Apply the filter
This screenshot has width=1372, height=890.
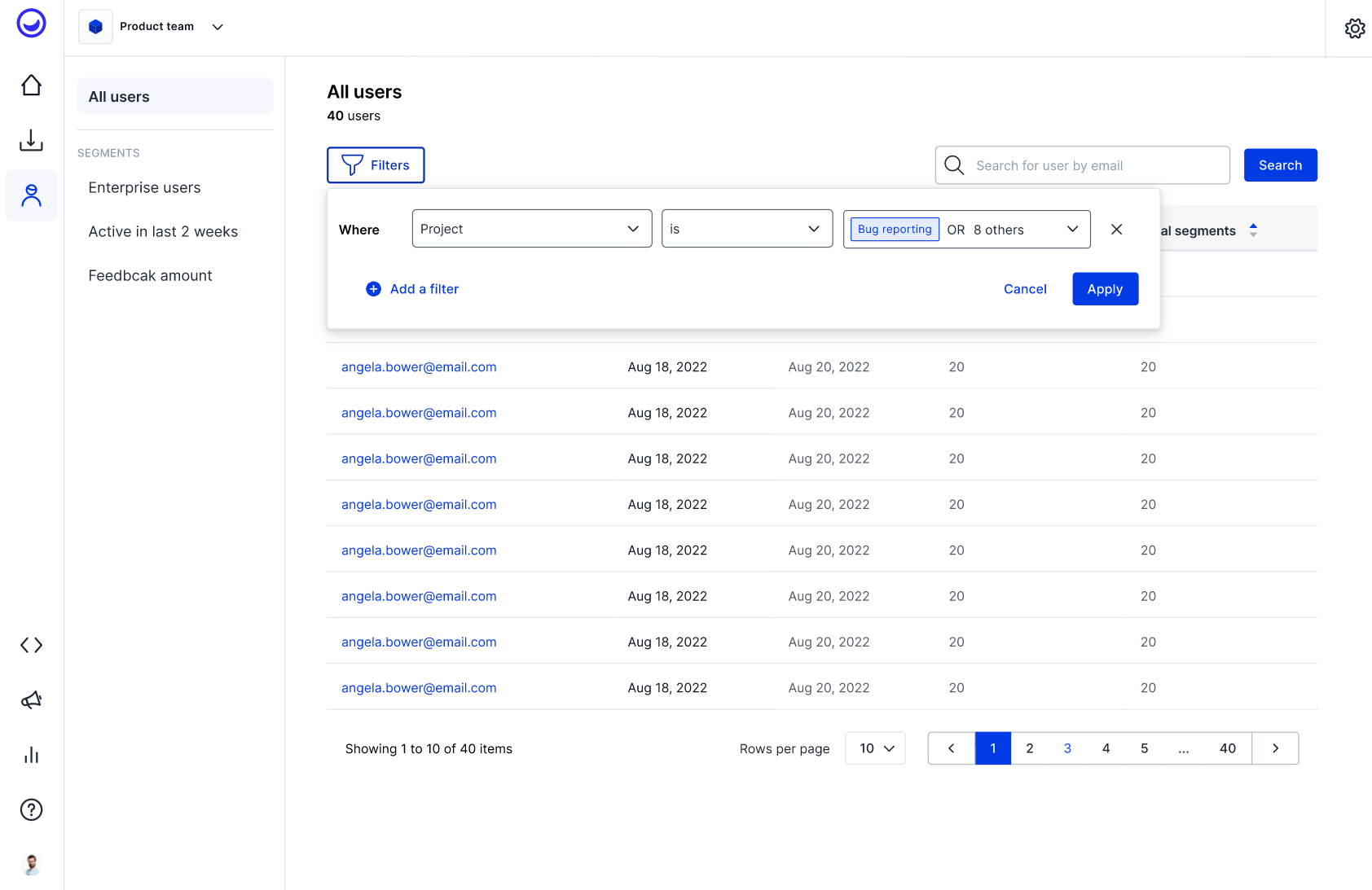1105,289
